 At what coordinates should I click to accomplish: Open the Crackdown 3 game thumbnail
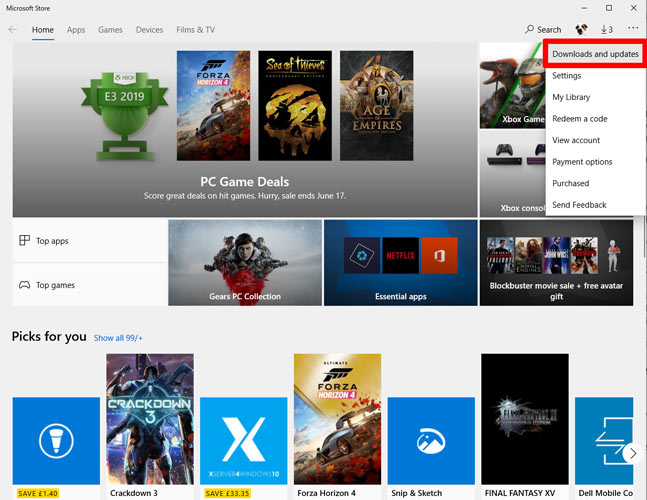[x=150, y=419]
